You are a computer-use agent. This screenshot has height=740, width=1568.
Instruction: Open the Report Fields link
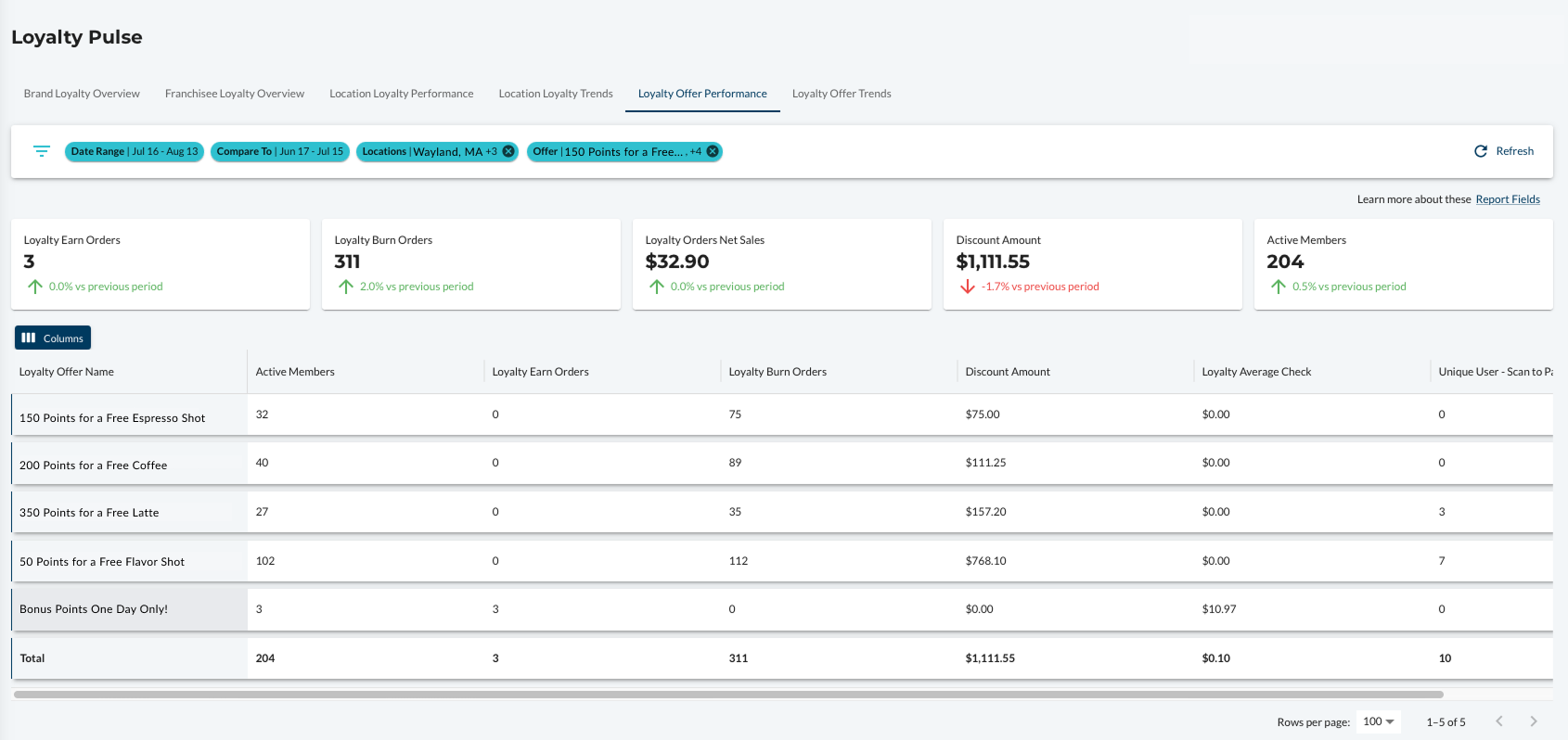tap(1508, 199)
